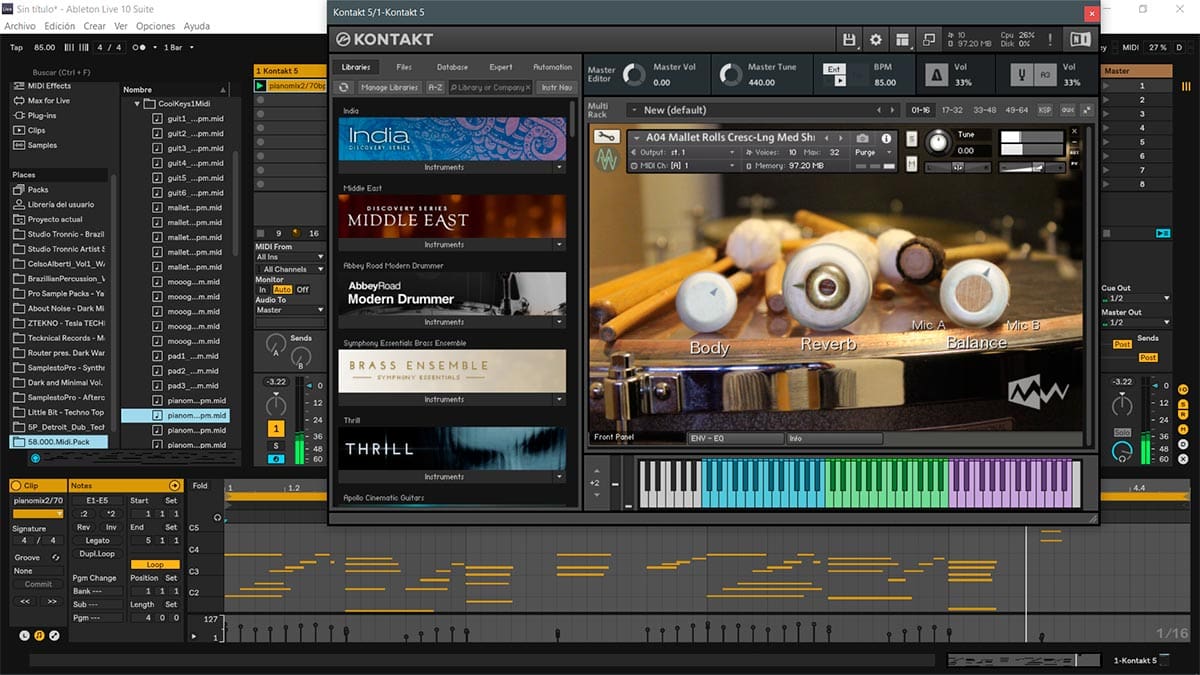Arm track 1 for recording
This screenshot has height=675, width=1200.
coord(276,459)
